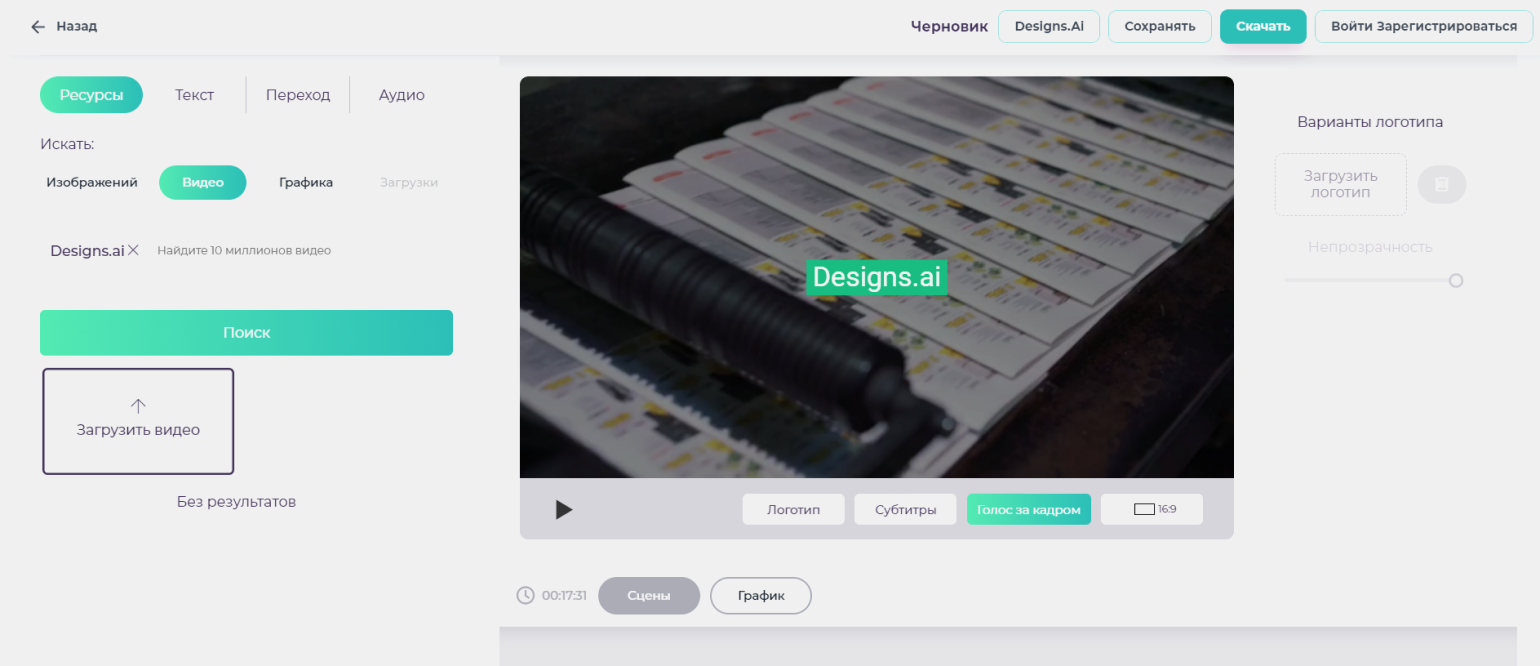Click the Без результатов text

tap(236, 501)
